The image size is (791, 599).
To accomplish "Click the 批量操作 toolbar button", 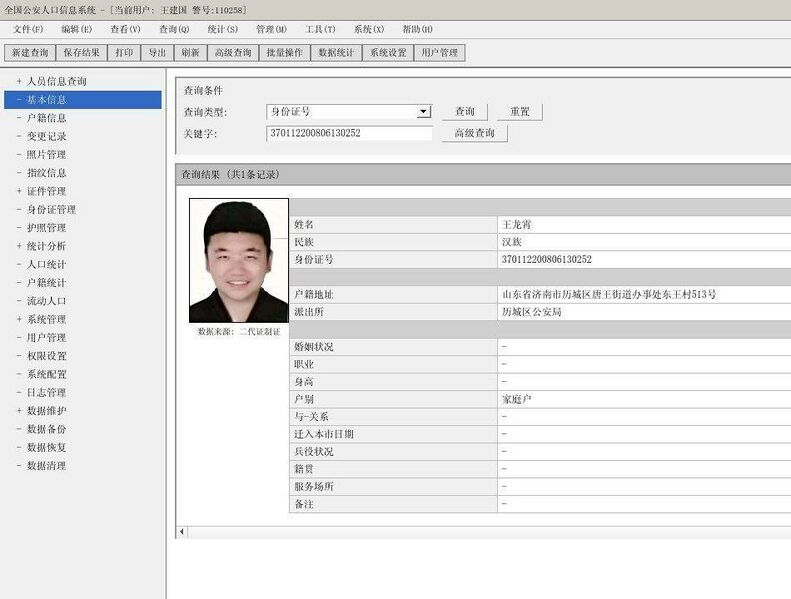I will 285,52.
